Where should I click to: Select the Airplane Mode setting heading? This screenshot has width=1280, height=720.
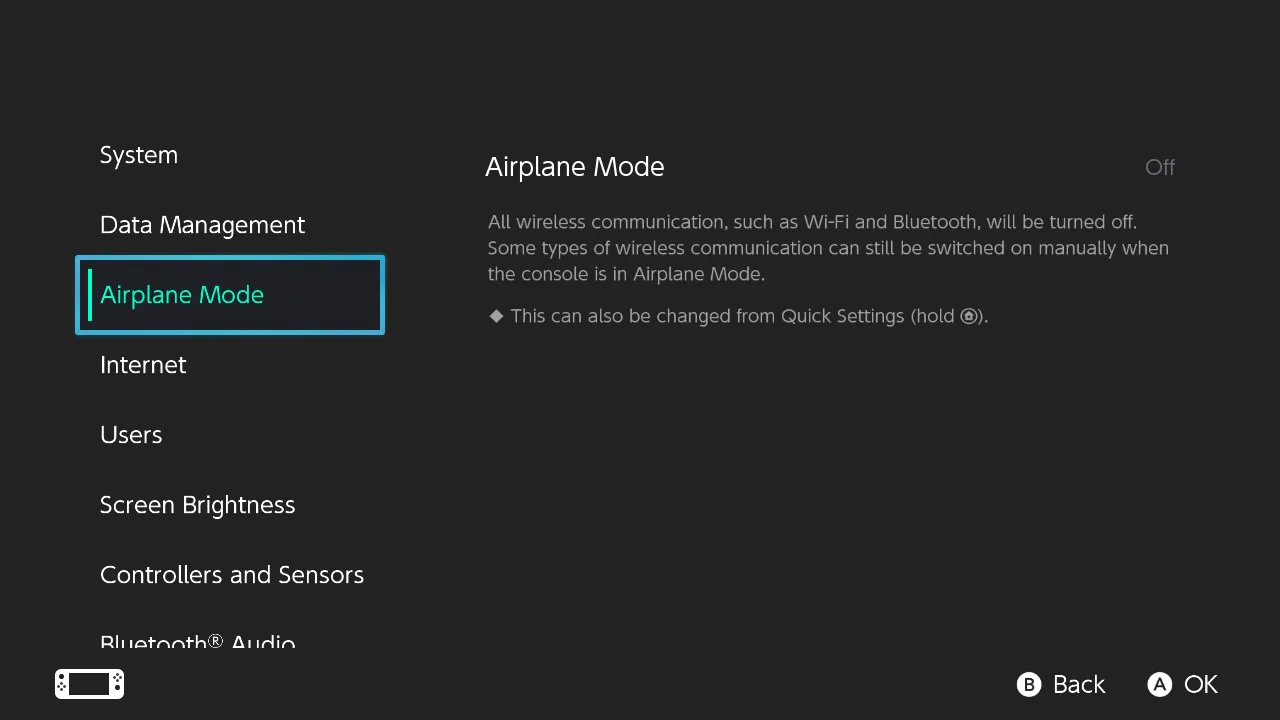click(x=574, y=167)
